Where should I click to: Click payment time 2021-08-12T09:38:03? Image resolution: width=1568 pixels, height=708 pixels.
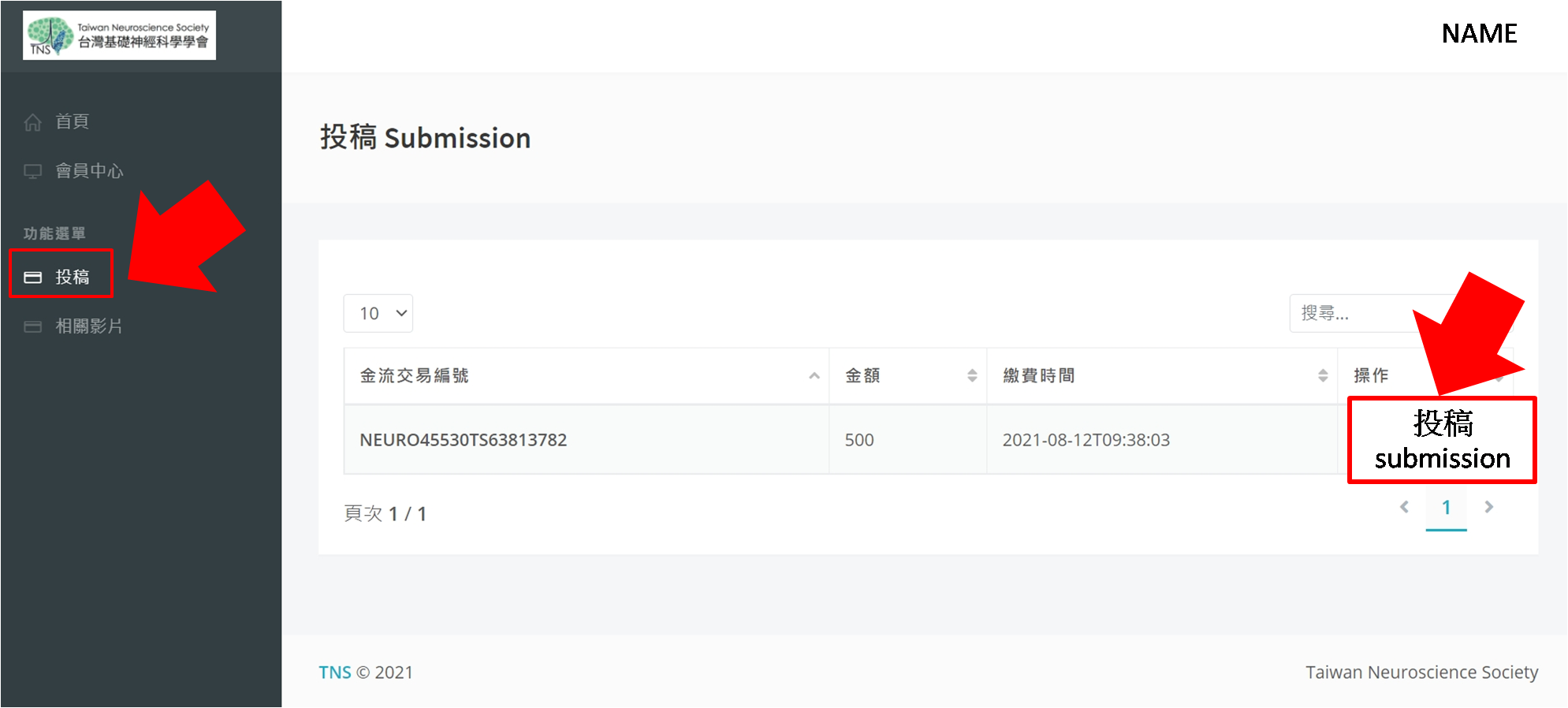(1086, 440)
